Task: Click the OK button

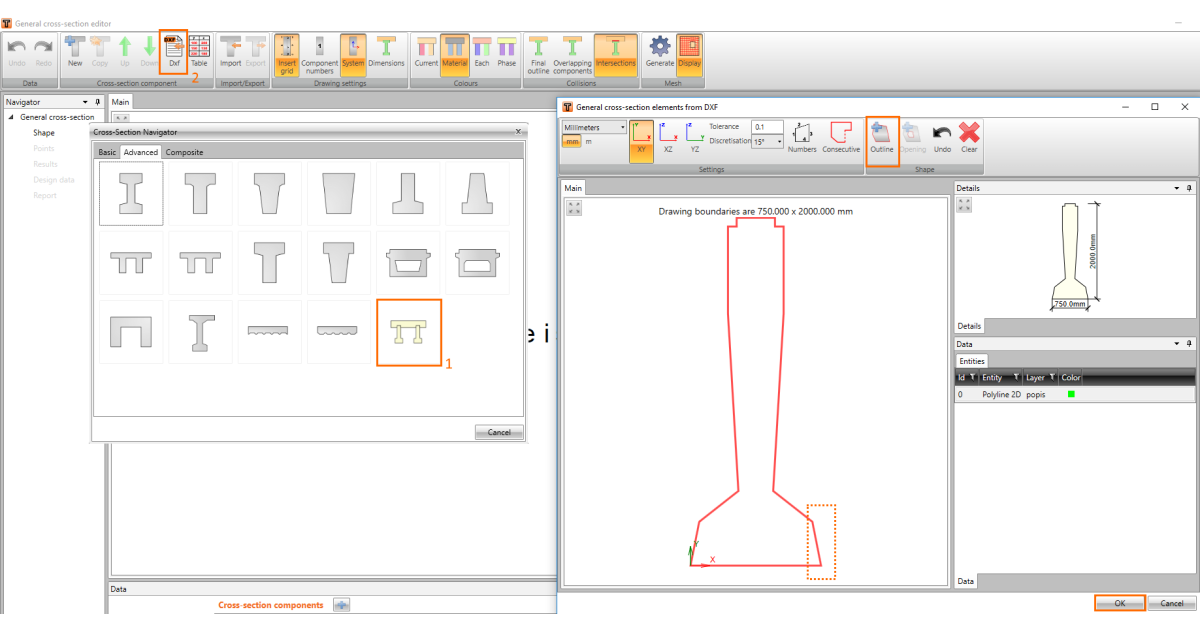Action: (x=1119, y=603)
